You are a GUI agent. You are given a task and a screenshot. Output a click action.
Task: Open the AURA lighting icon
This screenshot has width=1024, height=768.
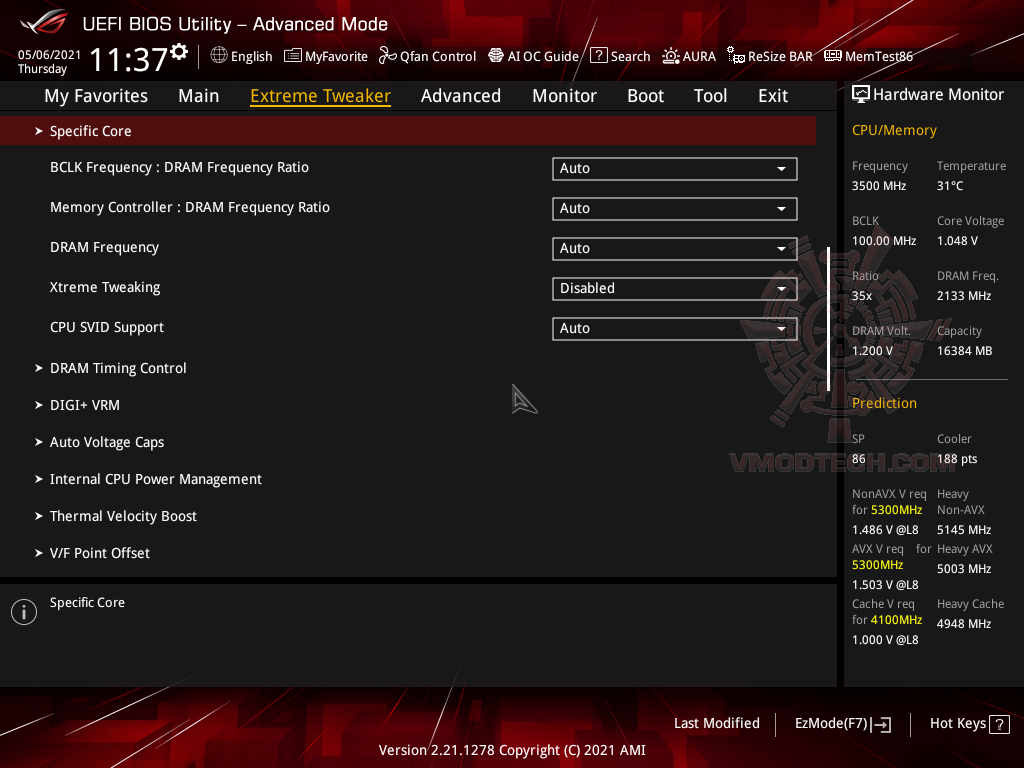tap(671, 56)
